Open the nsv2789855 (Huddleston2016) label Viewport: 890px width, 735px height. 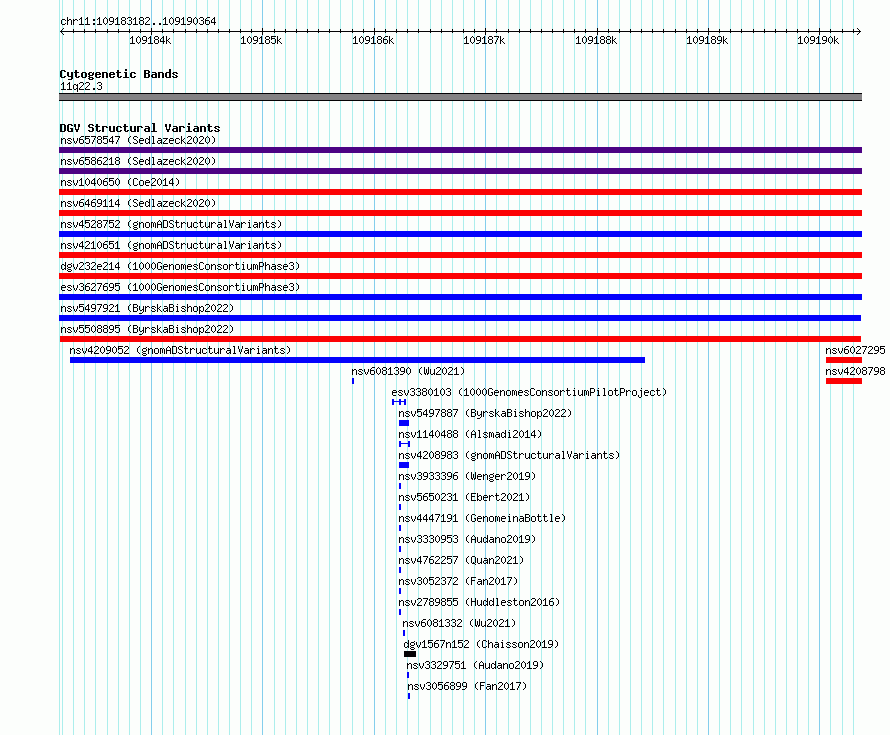479,602
